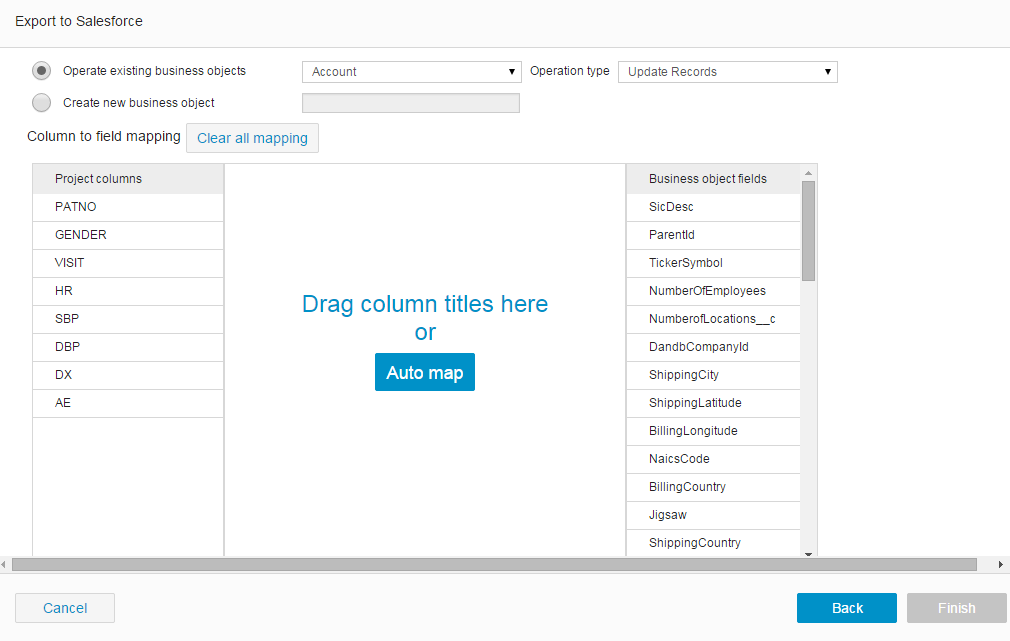Image resolution: width=1010 pixels, height=641 pixels.
Task: Go Back to previous step
Action: click(x=847, y=608)
